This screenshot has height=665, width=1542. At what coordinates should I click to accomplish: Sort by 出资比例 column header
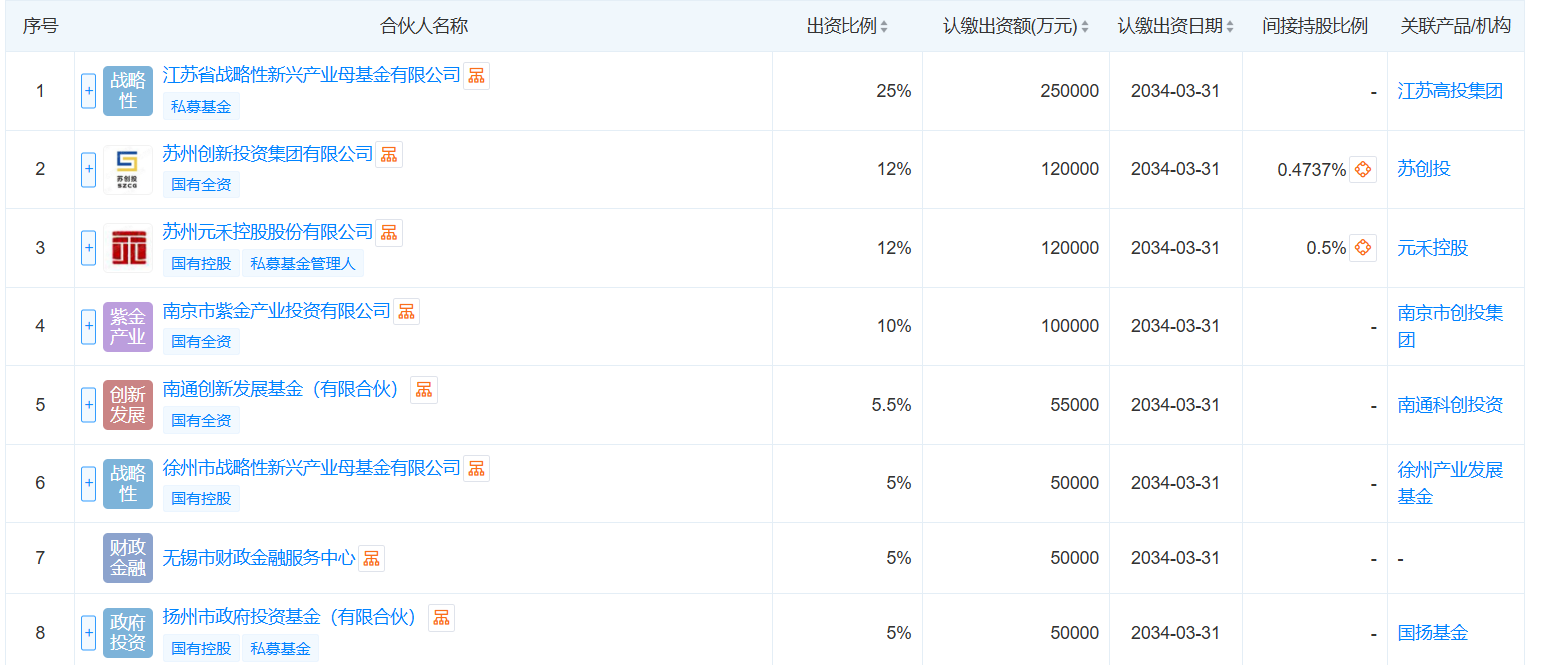[x=847, y=27]
